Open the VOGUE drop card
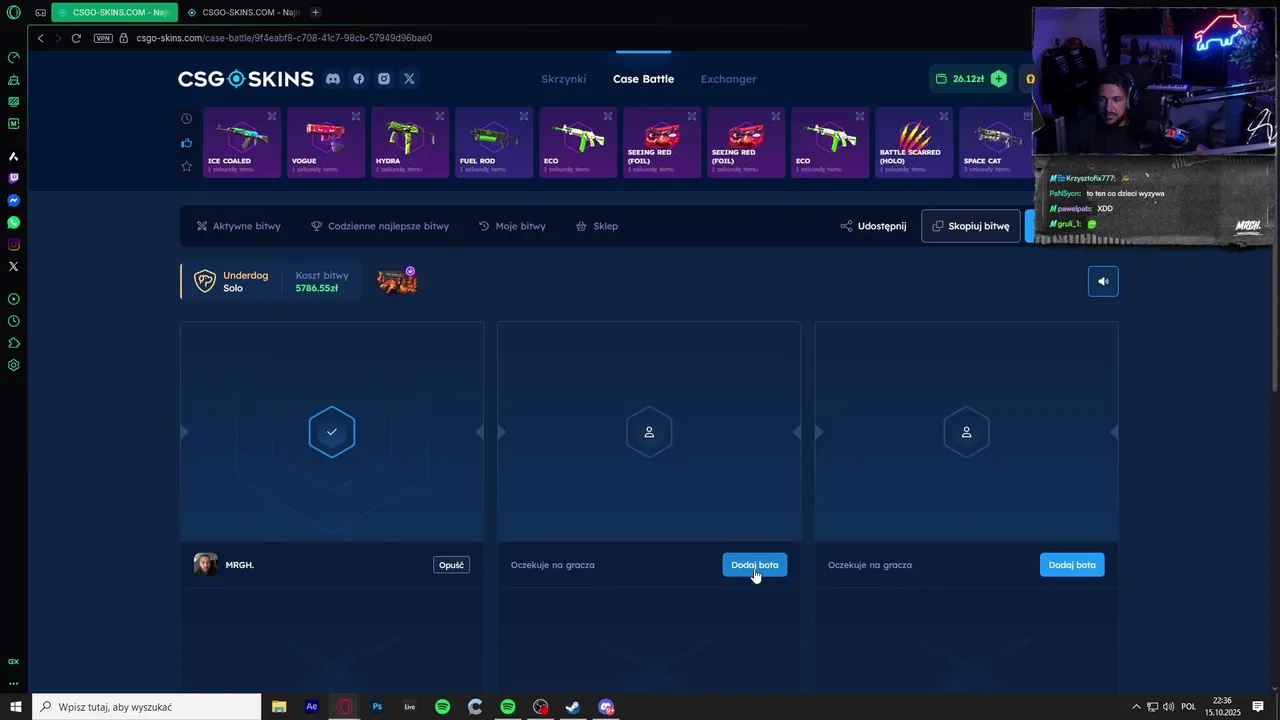This screenshot has width=1280, height=720. tap(326, 143)
